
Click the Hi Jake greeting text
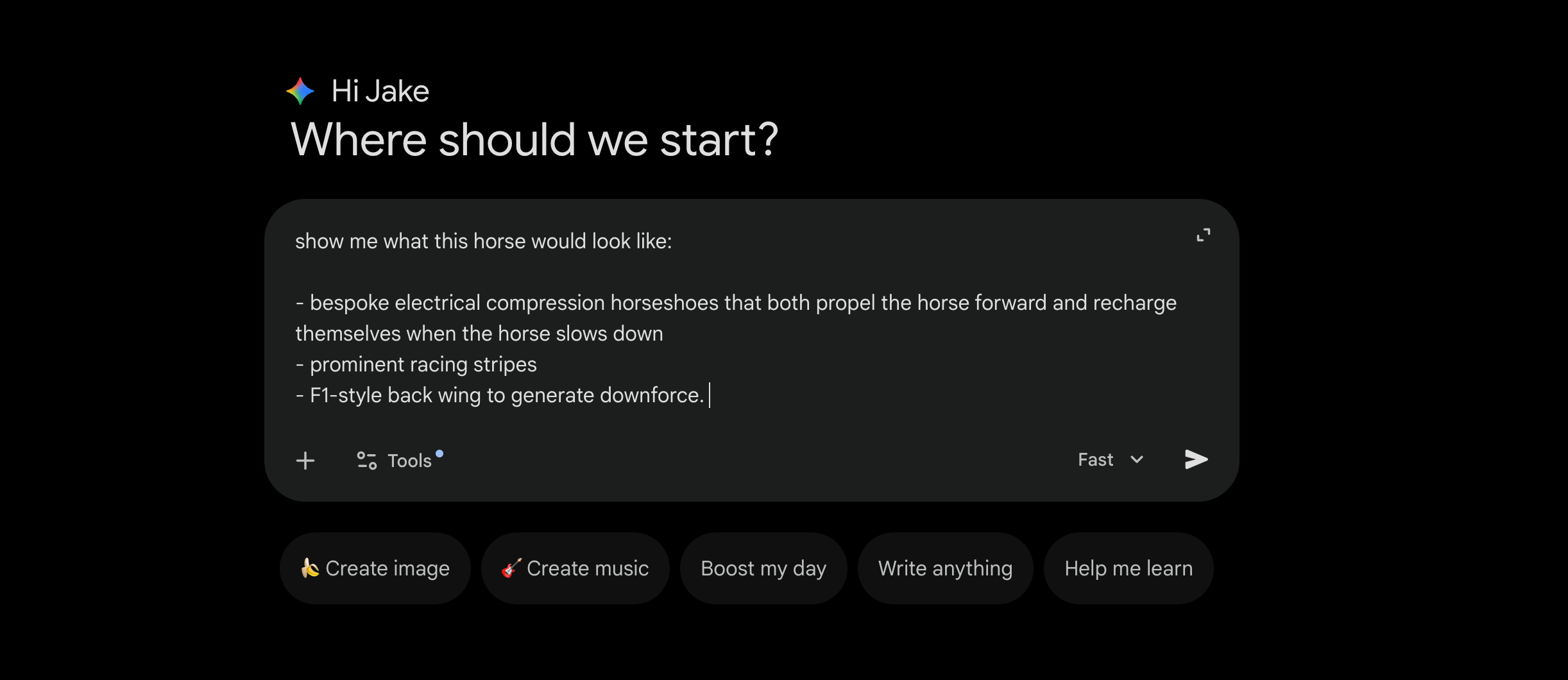380,91
